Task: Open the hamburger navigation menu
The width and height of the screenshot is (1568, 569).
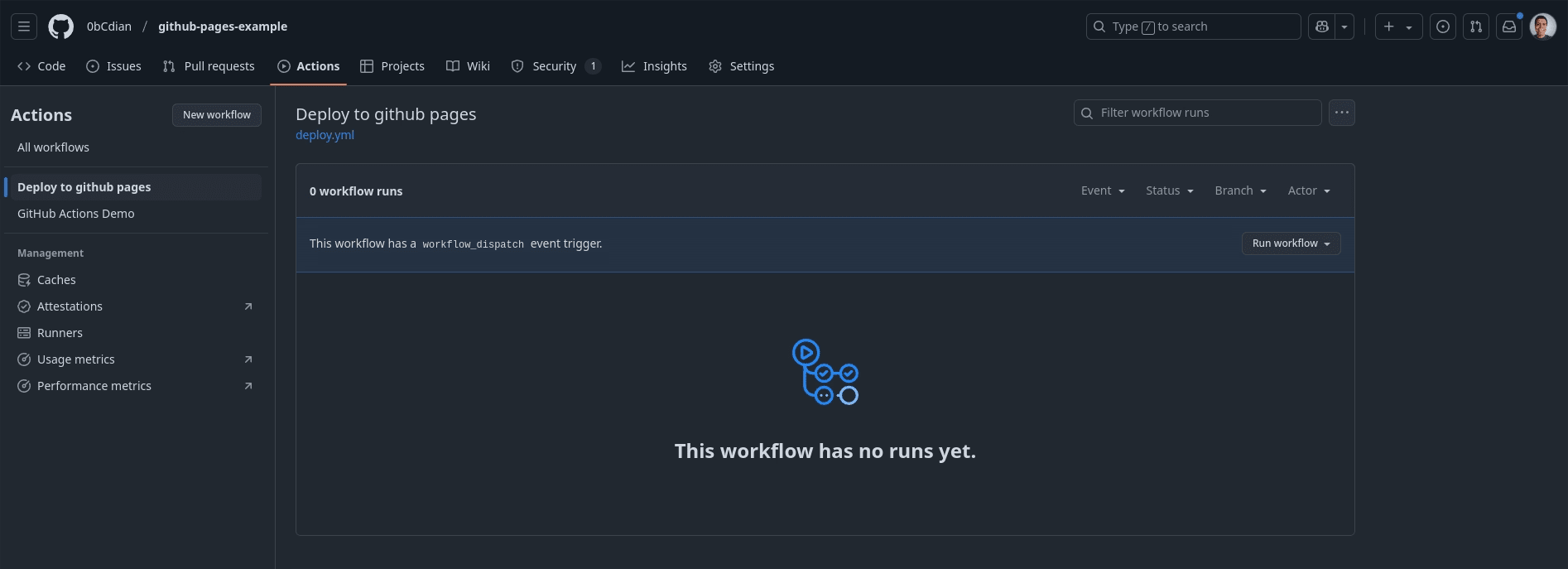Action: (24, 27)
